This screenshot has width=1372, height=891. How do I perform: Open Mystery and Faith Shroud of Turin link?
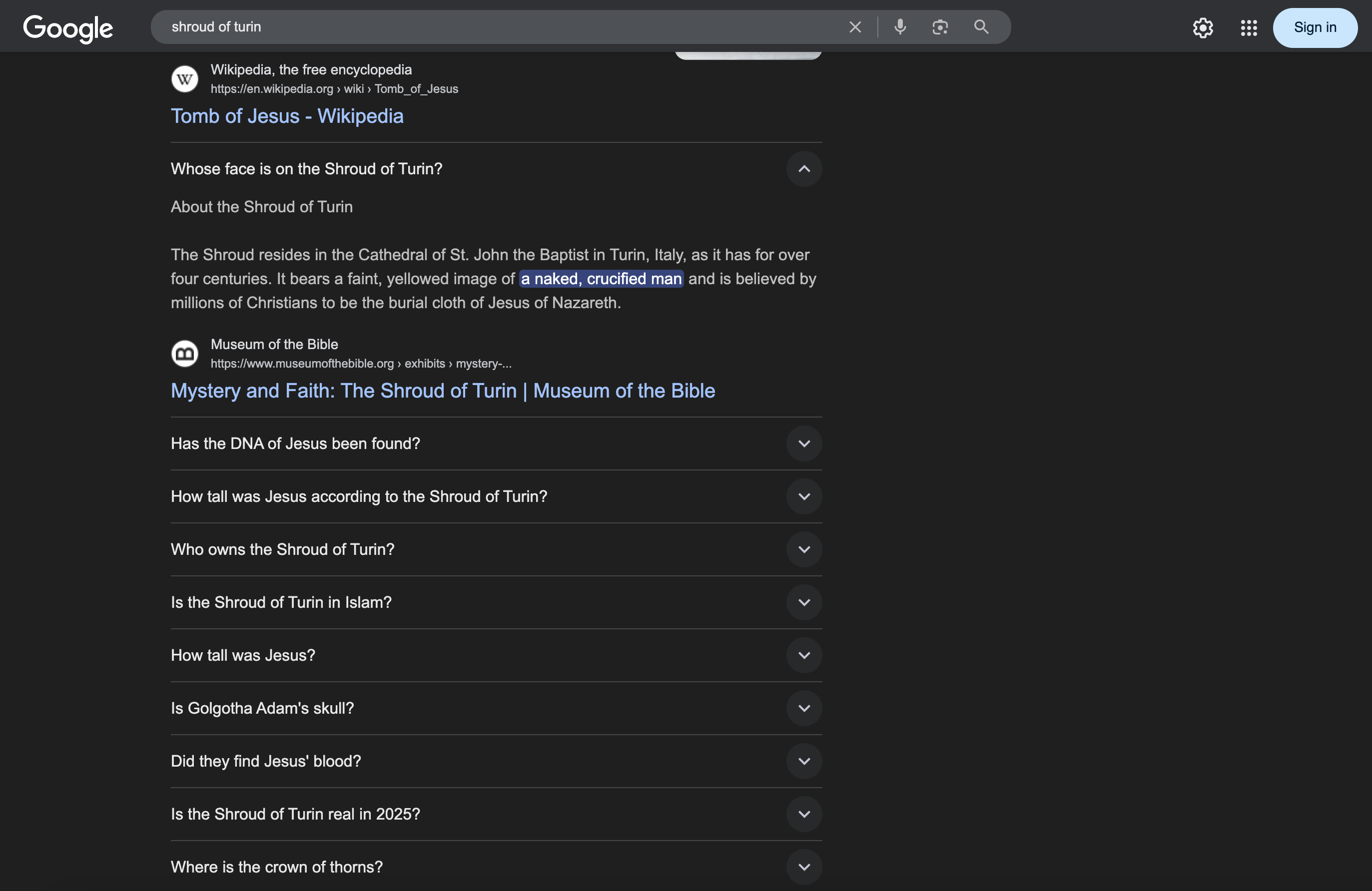(443, 391)
